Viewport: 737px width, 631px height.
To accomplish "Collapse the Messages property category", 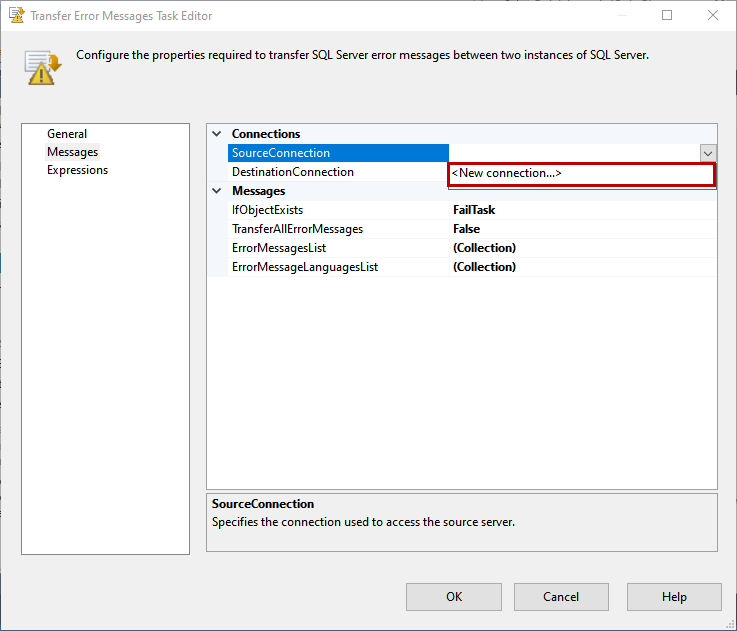I will coord(217,191).
